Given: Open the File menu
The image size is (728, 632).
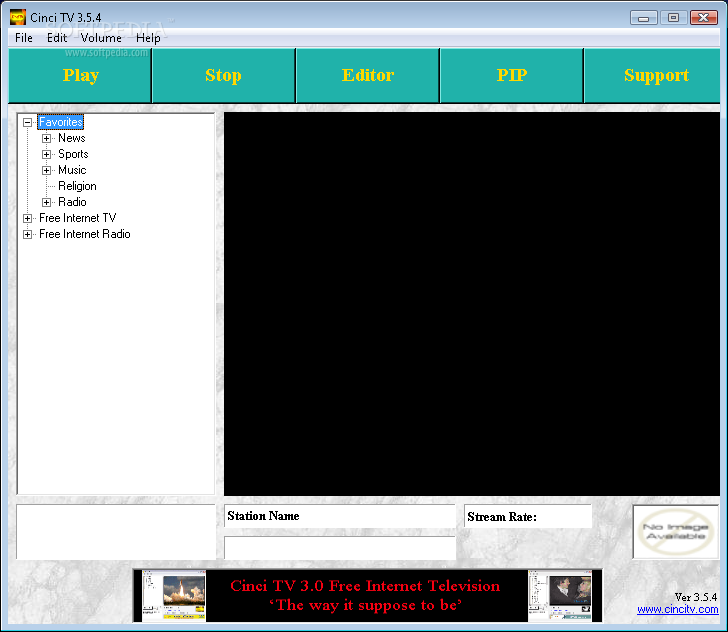Looking at the screenshot, I should point(24,38).
